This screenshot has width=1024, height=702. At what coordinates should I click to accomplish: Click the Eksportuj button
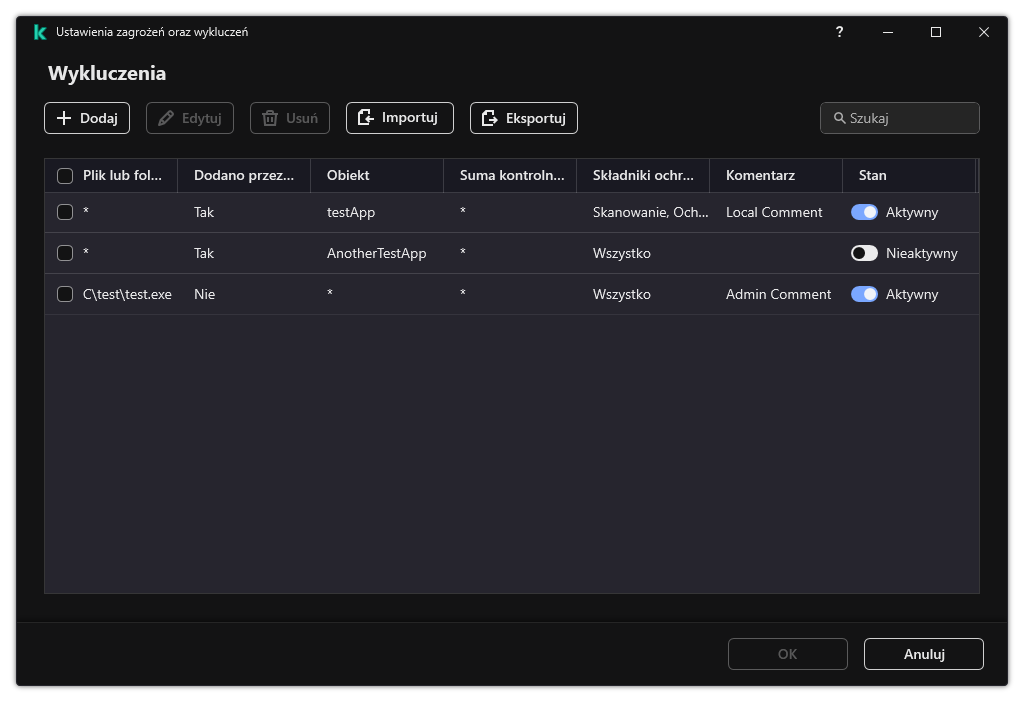tap(523, 118)
